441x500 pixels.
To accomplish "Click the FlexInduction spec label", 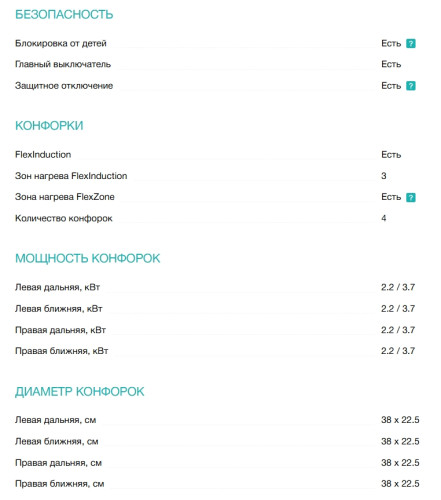I will click(x=43, y=155).
